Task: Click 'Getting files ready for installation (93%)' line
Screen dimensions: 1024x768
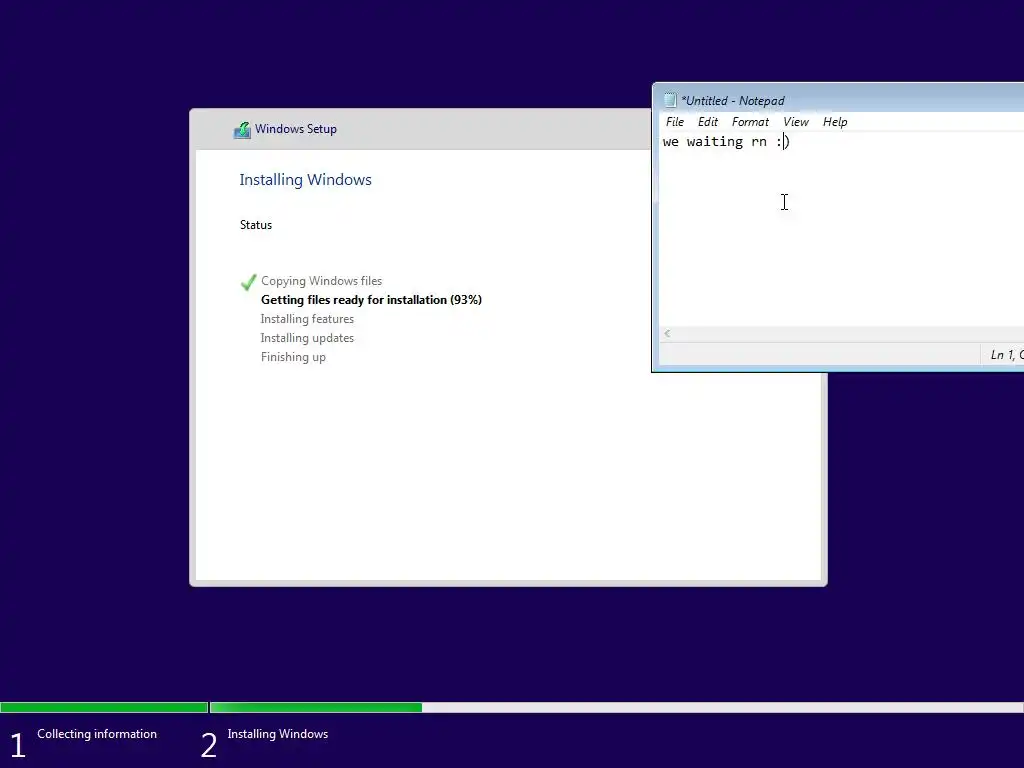Action: click(x=371, y=300)
